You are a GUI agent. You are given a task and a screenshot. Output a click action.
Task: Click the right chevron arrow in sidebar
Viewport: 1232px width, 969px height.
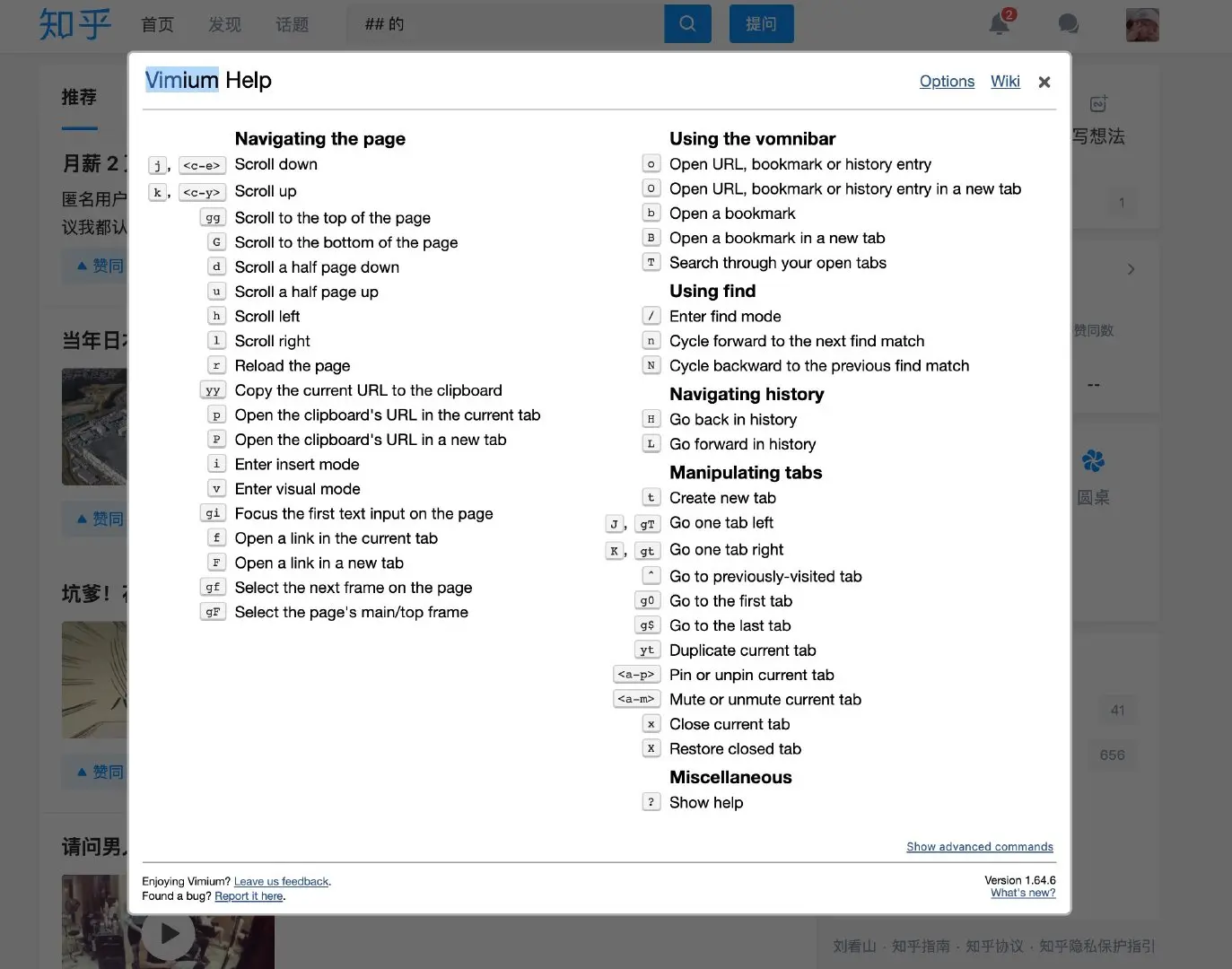tap(1131, 269)
